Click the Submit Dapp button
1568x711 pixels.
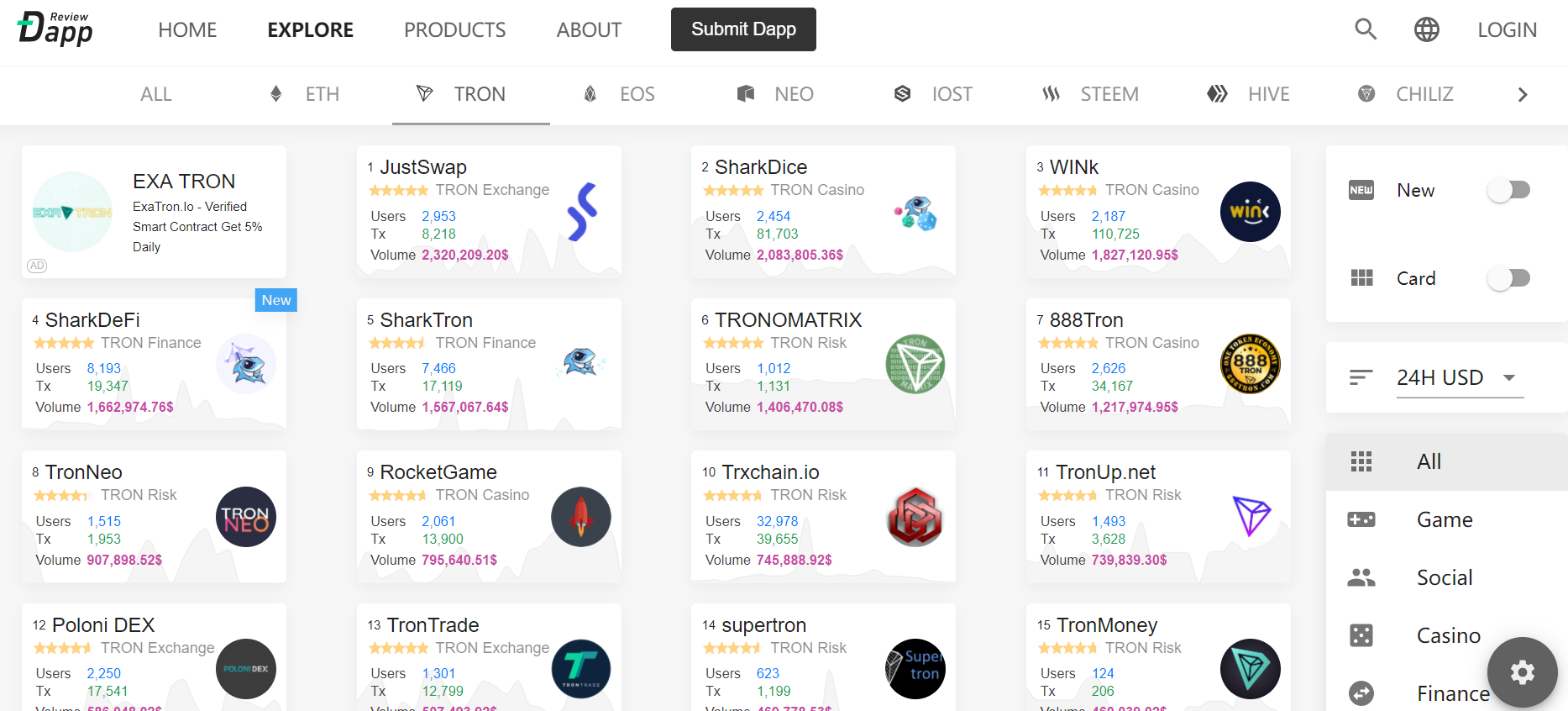(743, 29)
